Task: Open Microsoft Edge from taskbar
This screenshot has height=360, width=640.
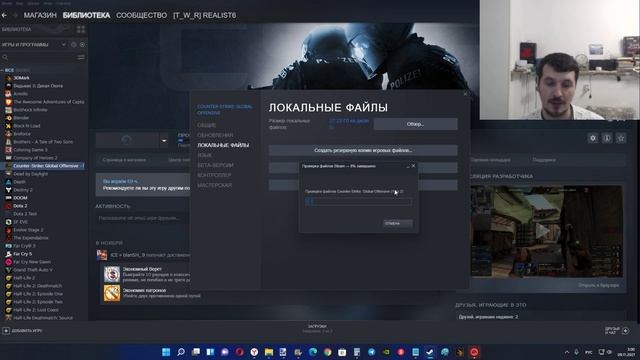Action: pos(313,352)
